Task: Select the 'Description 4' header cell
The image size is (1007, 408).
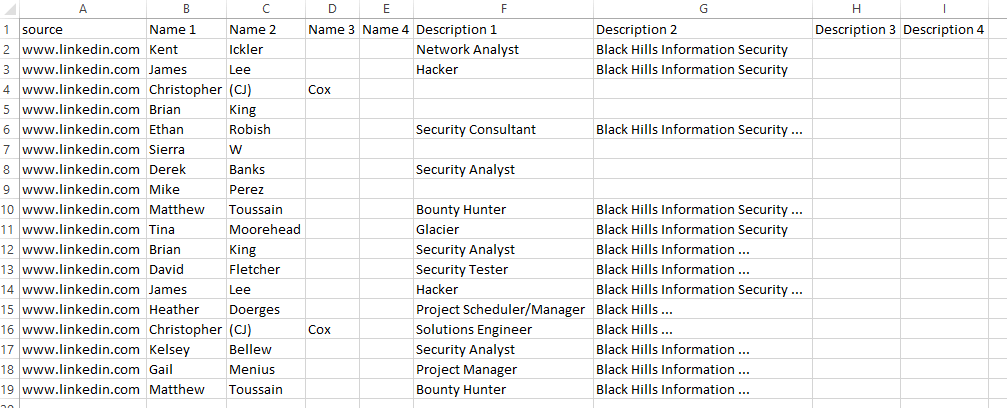Action: click(943, 29)
